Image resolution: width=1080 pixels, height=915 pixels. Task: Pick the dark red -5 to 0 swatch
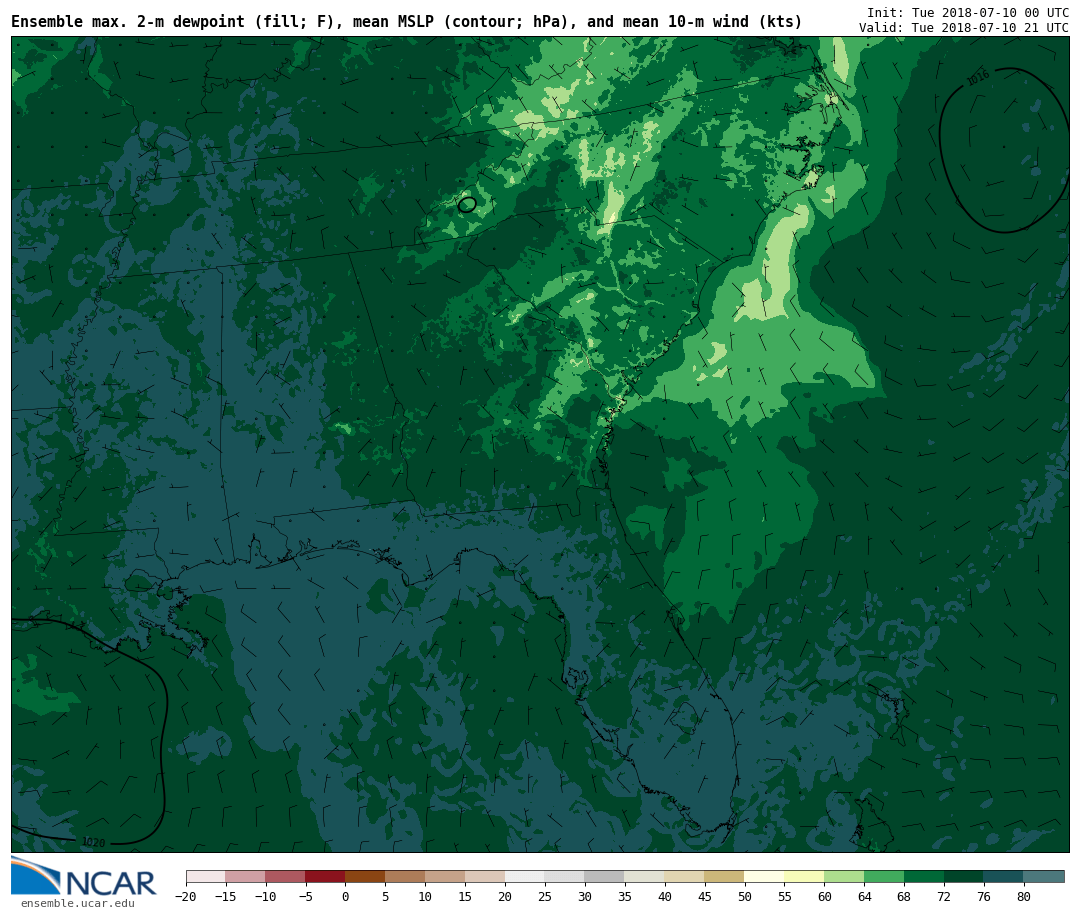[325, 877]
